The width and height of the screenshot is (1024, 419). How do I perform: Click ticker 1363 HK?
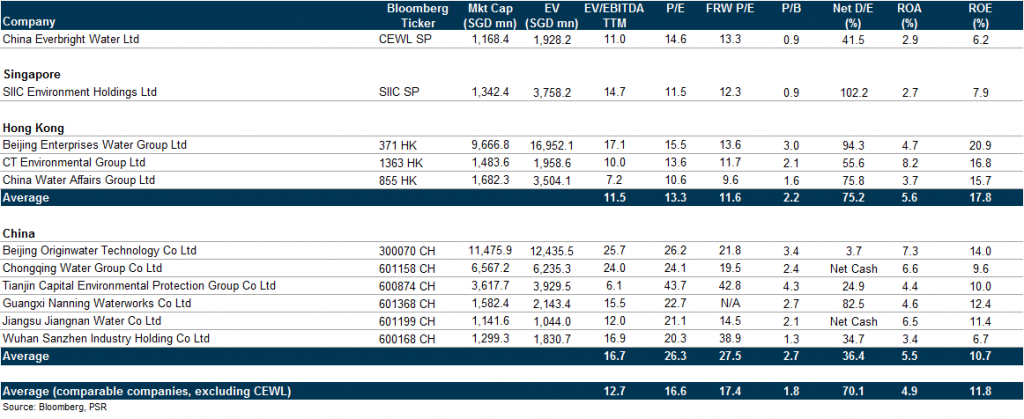(400, 162)
